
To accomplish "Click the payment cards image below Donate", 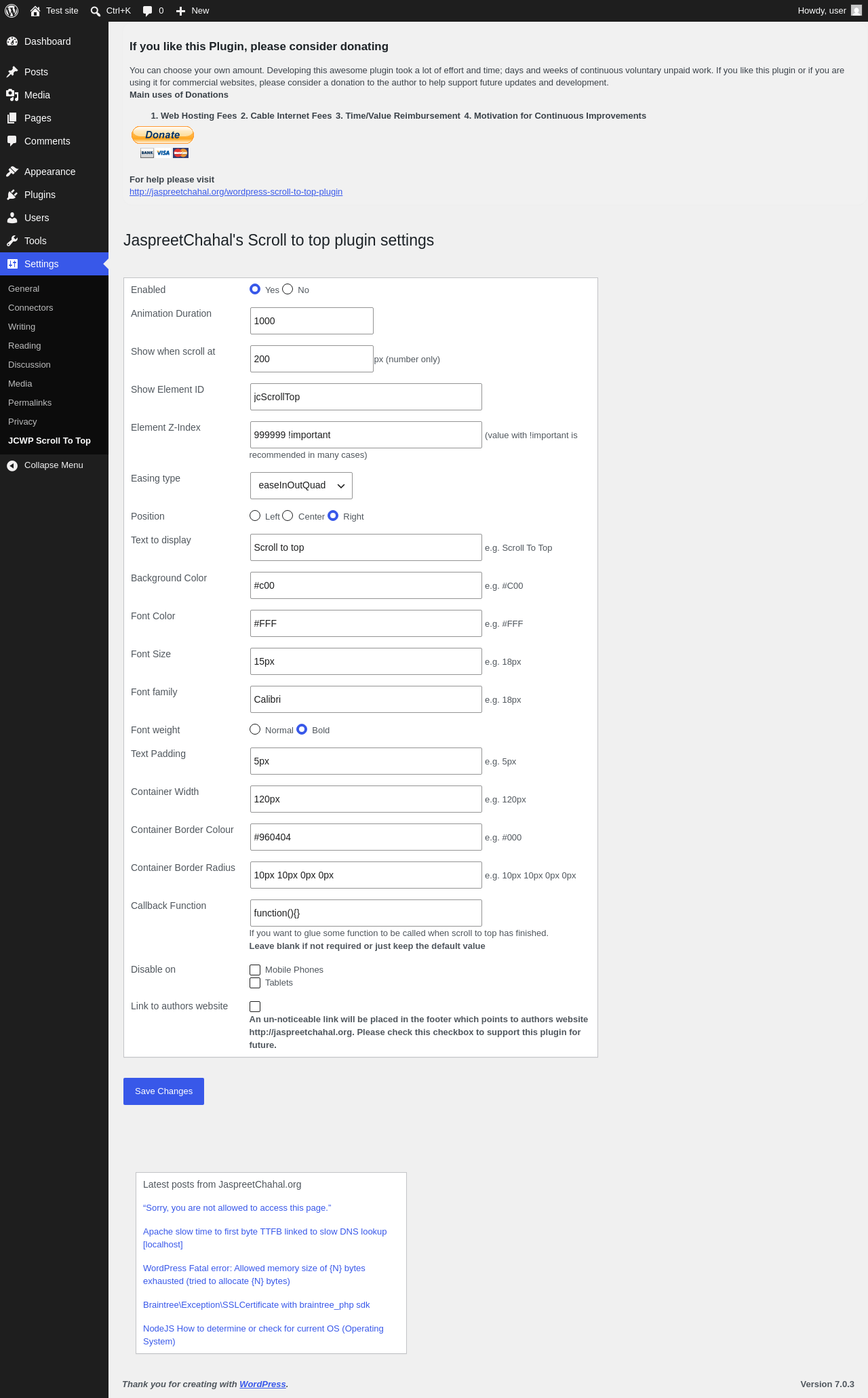I will click(164, 153).
